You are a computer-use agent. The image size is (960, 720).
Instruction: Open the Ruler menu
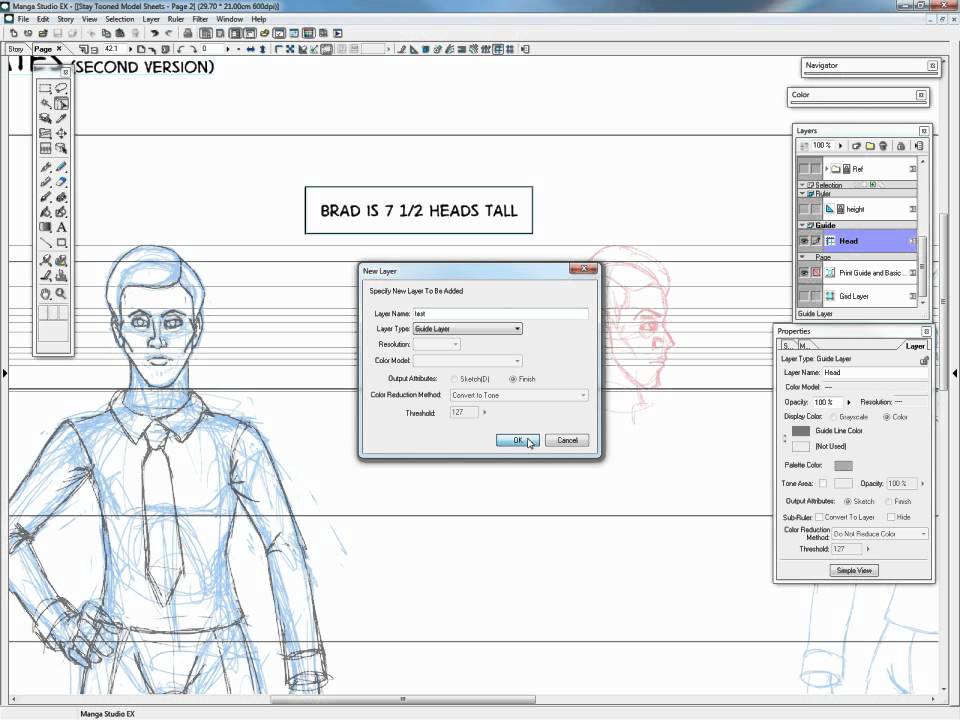[176, 19]
